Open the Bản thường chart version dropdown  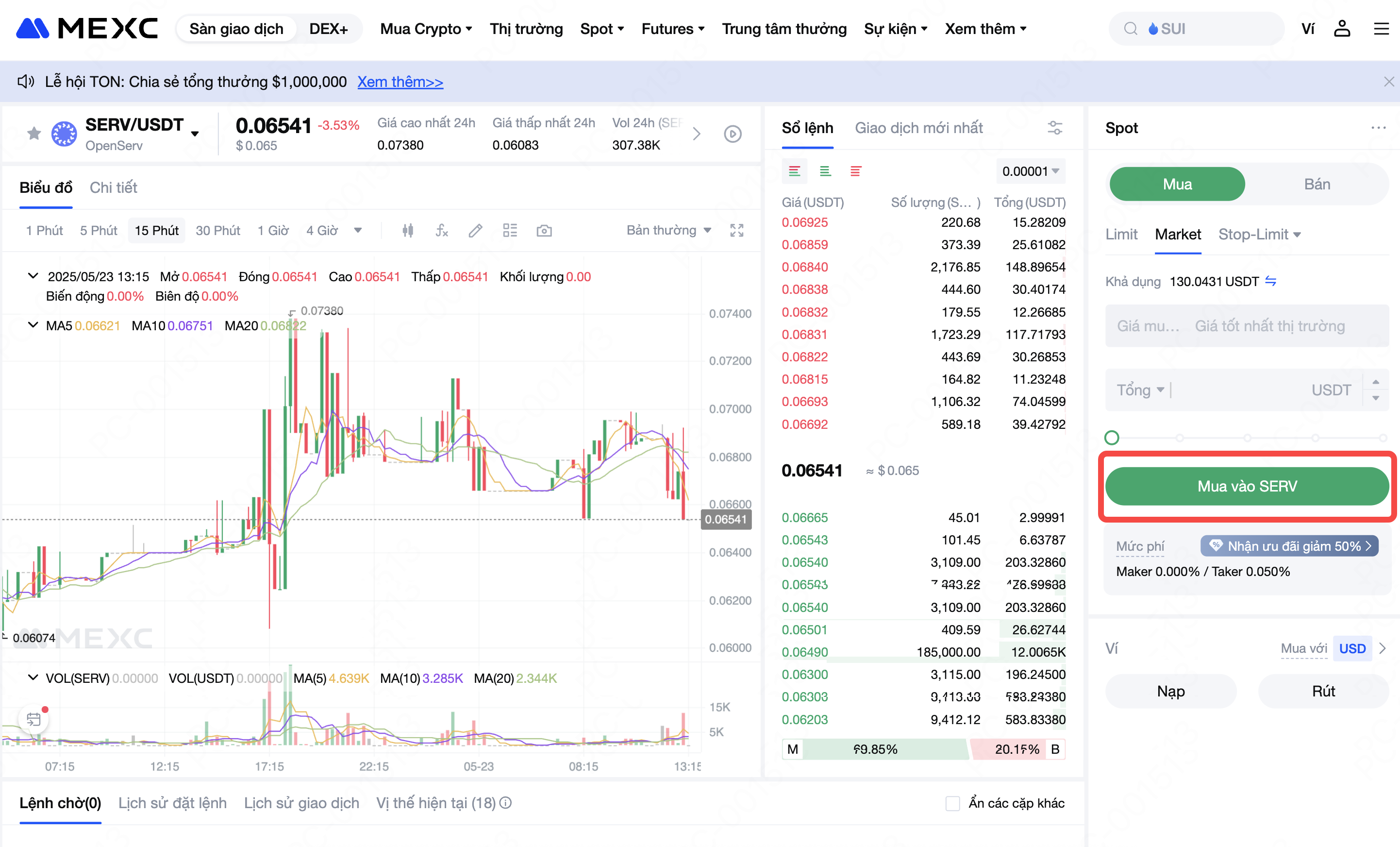tap(669, 230)
